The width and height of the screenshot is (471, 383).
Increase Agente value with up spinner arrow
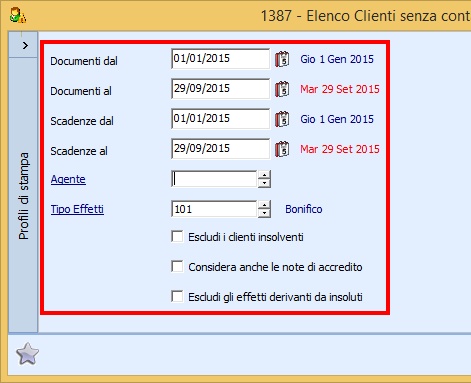264,175
